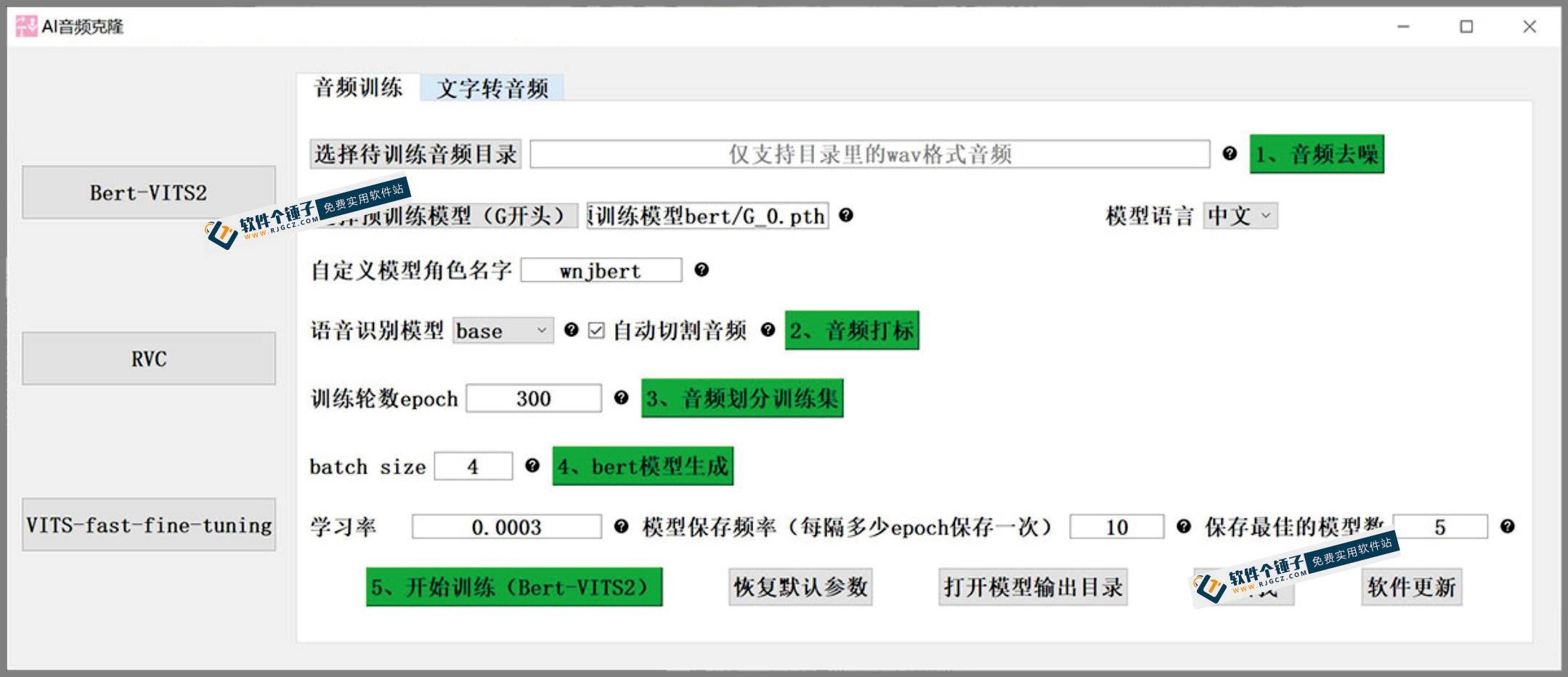Image resolution: width=1568 pixels, height=677 pixels.
Task: Focus the wav audio directory path field
Action: click(x=870, y=154)
